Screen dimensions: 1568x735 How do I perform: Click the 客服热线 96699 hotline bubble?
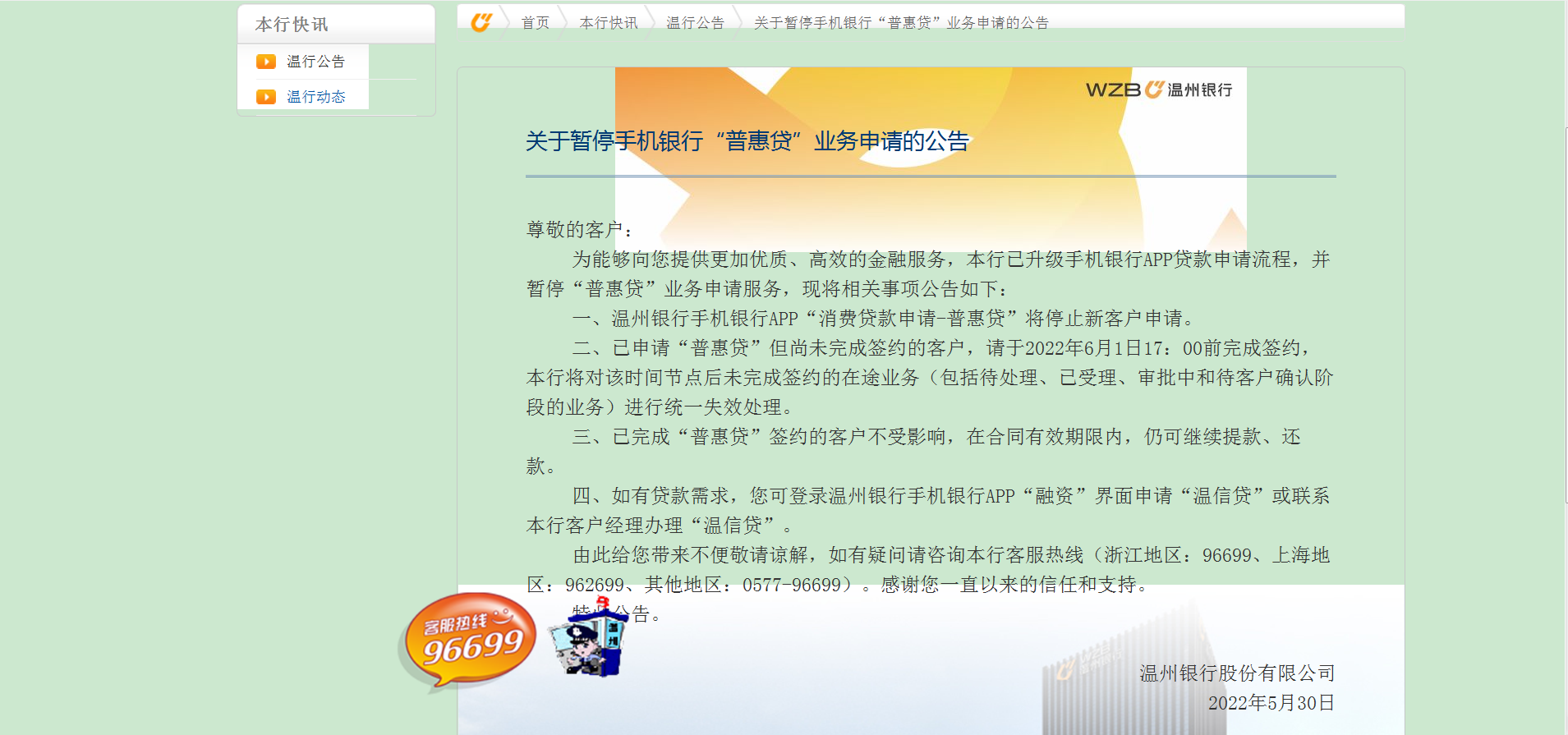point(468,641)
